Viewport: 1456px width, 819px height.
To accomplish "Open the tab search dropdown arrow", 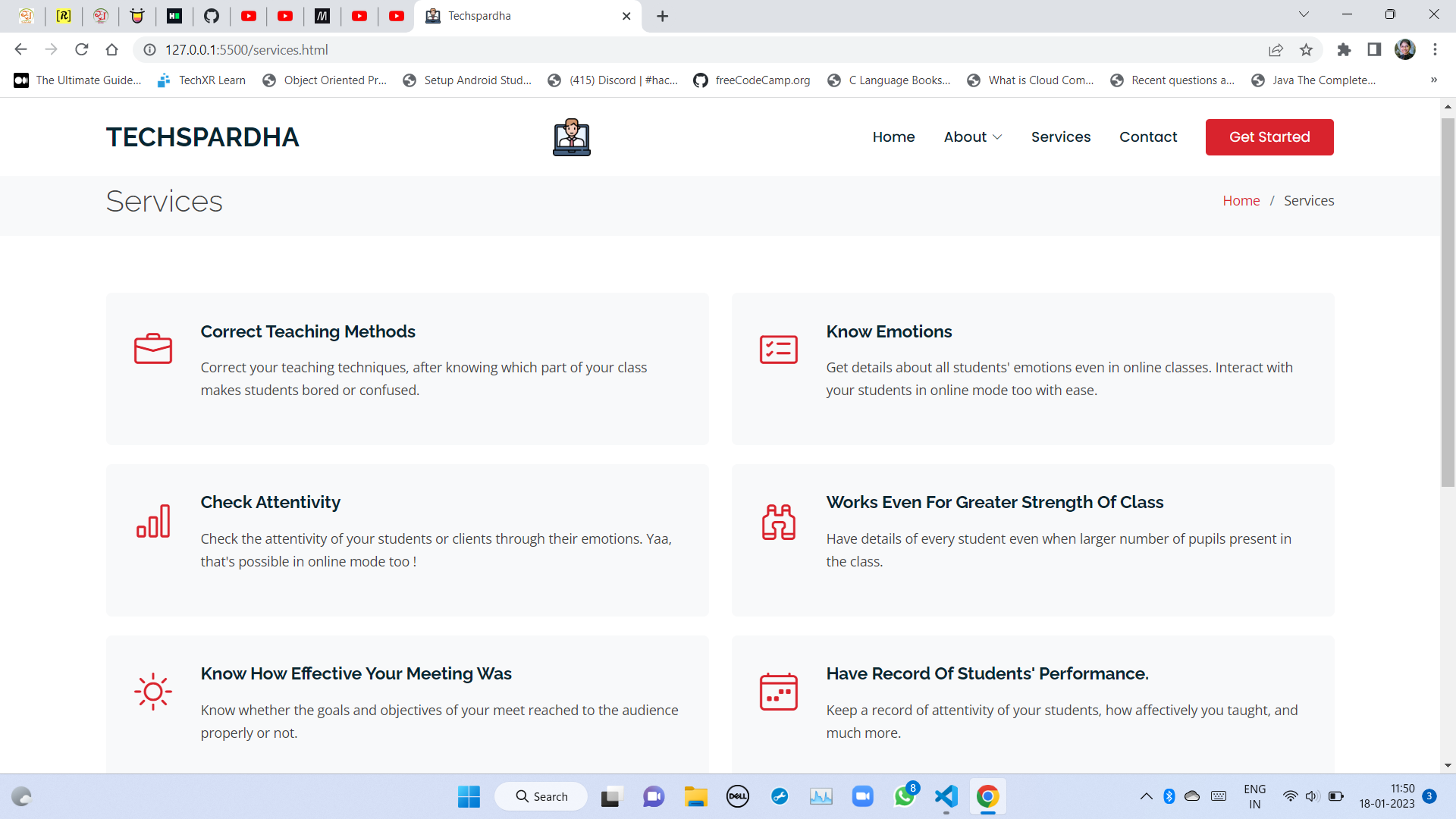I will 1304,14.
